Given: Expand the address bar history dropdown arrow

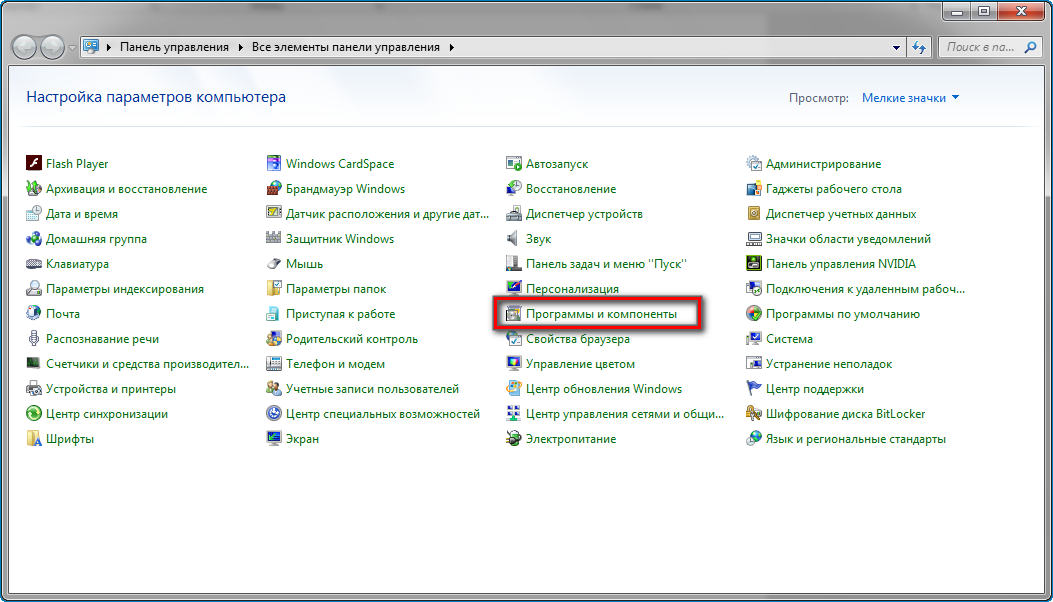Looking at the screenshot, I should click(896, 48).
